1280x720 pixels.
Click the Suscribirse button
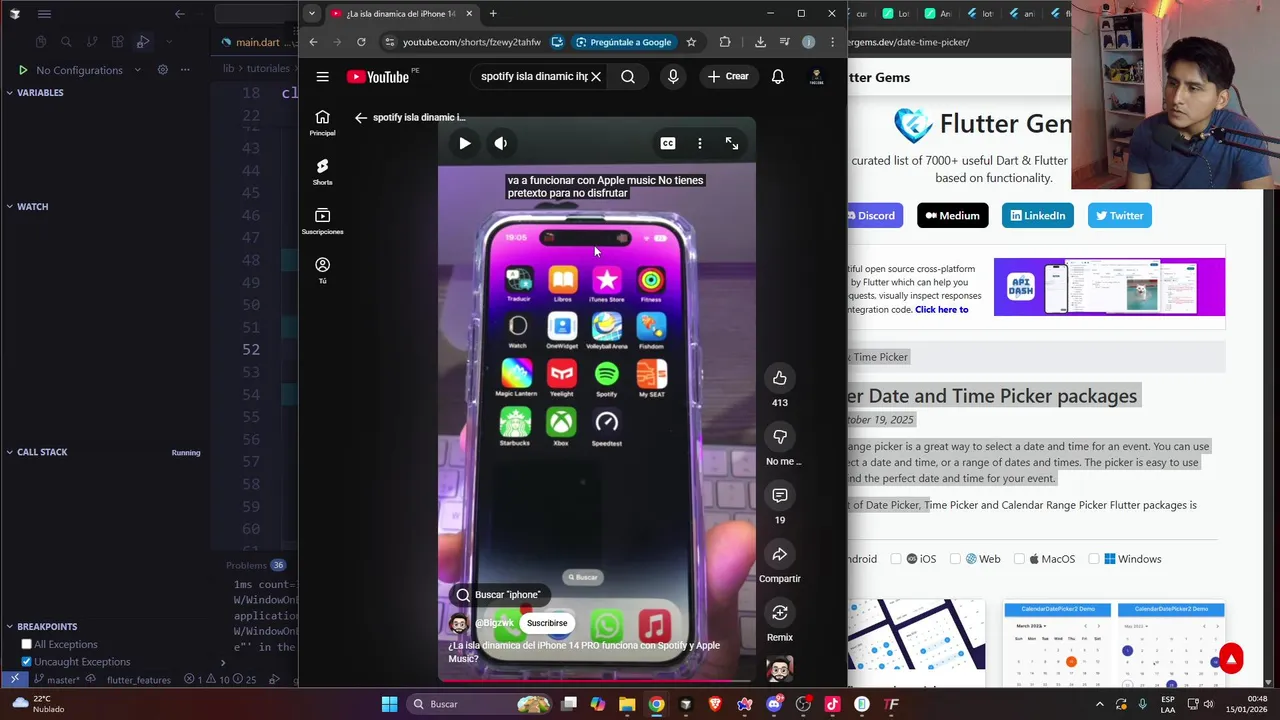pyautogui.click(x=547, y=623)
